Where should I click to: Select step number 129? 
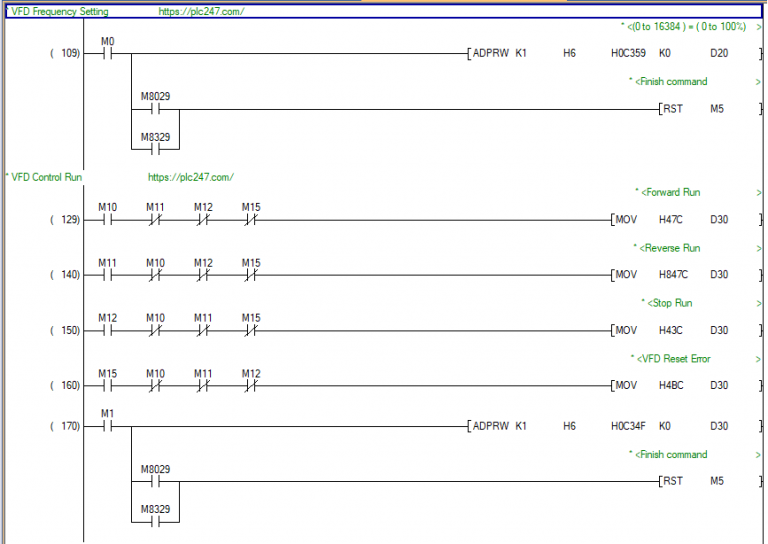(x=65, y=219)
